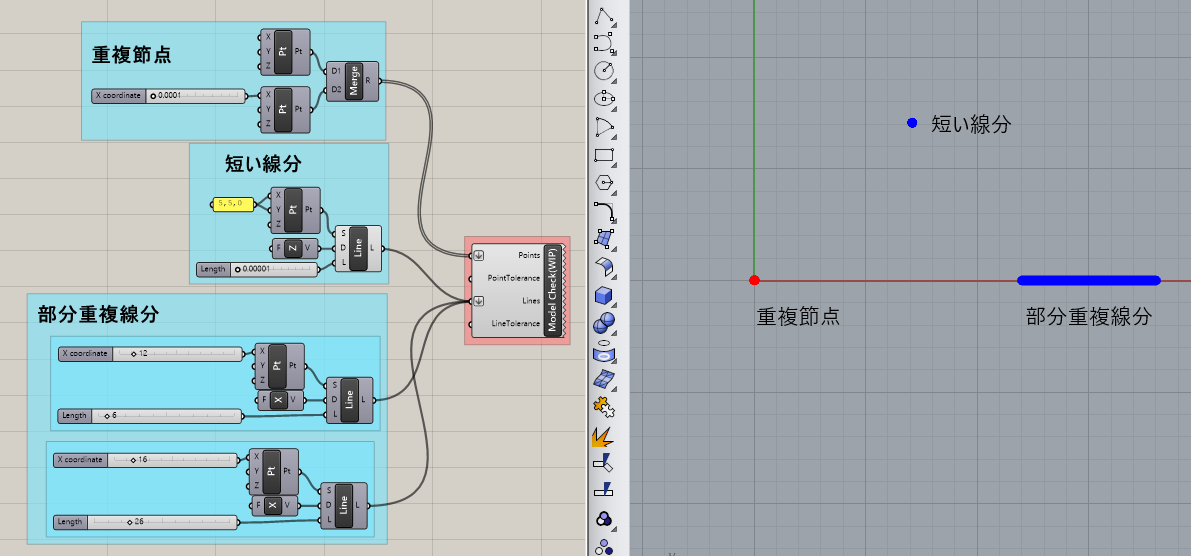Select the Polyline tool in the Rhino toolbar

(604, 14)
